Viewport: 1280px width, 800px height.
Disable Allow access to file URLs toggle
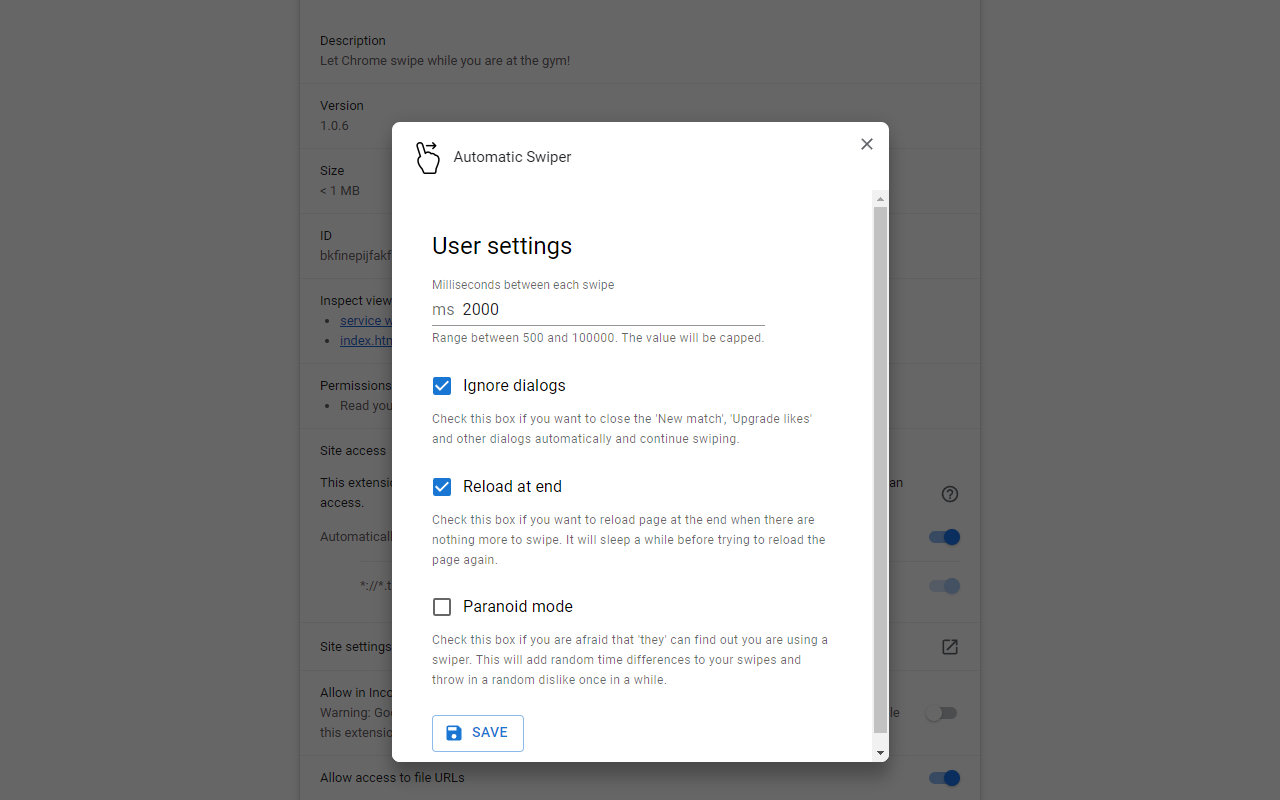944,778
